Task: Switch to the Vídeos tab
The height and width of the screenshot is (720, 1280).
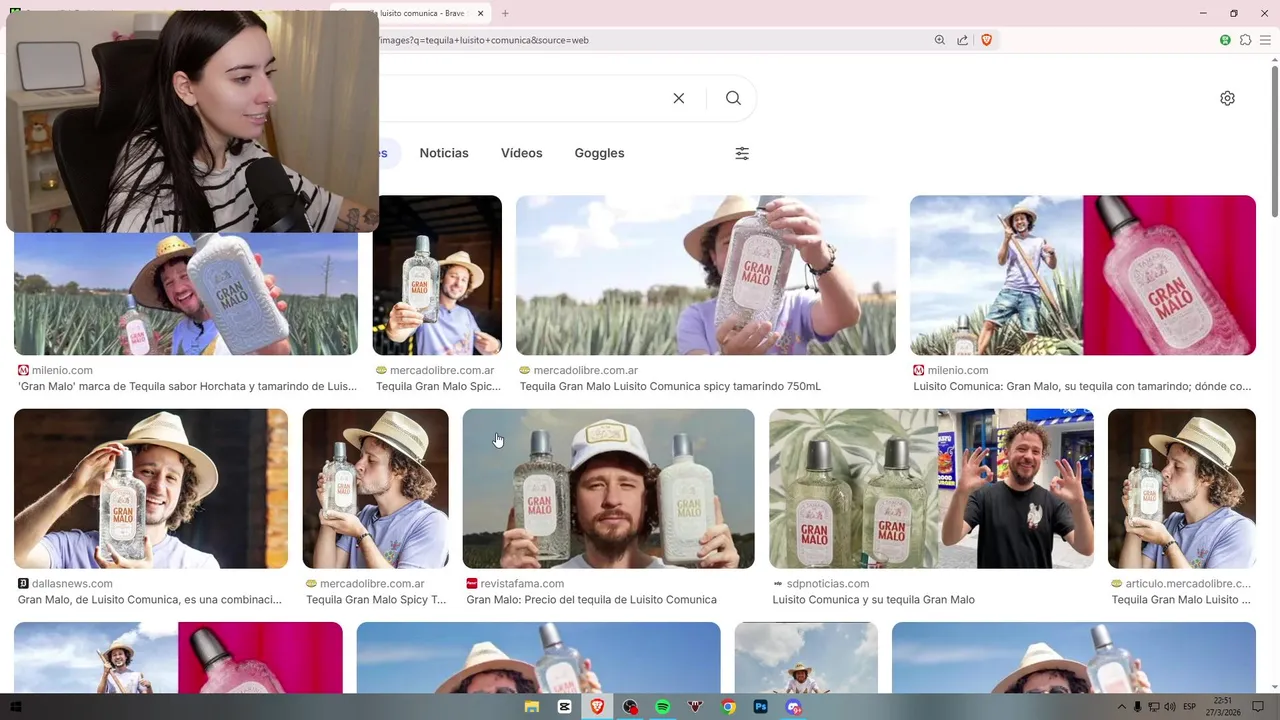Action: tap(522, 153)
